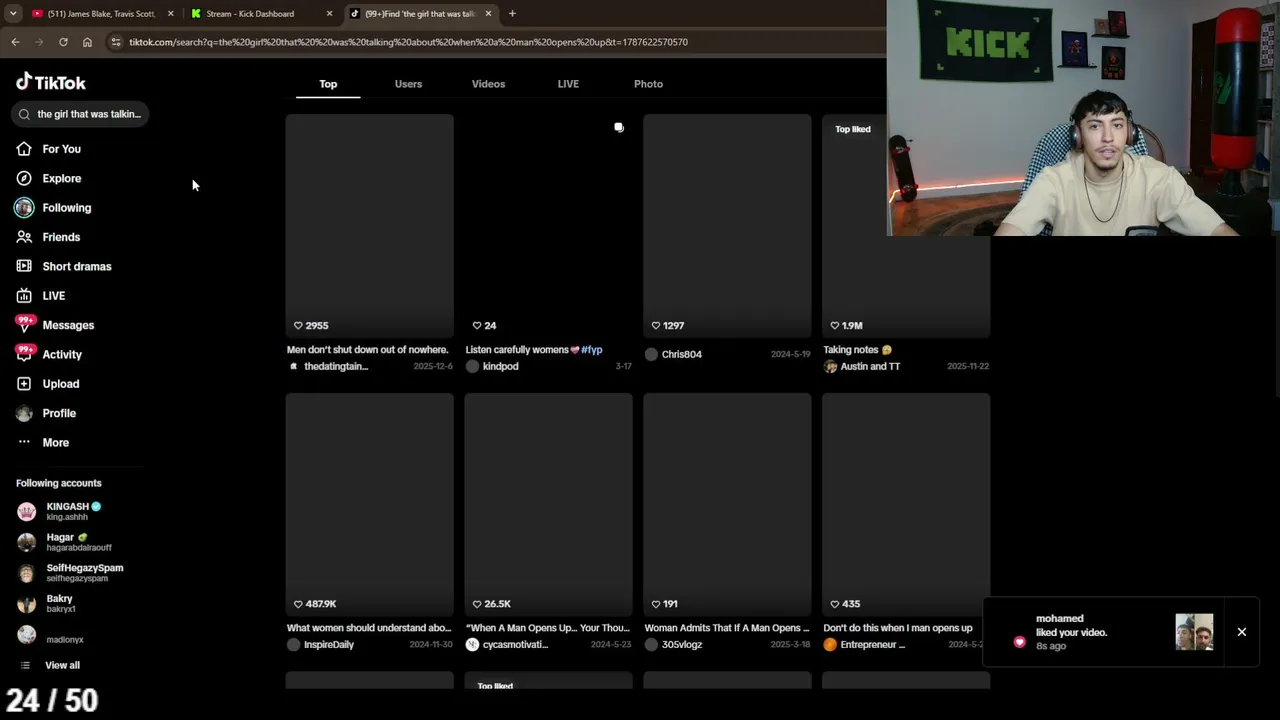Select the Top results tab
This screenshot has width=1280, height=720.
pyautogui.click(x=328, y=84)
